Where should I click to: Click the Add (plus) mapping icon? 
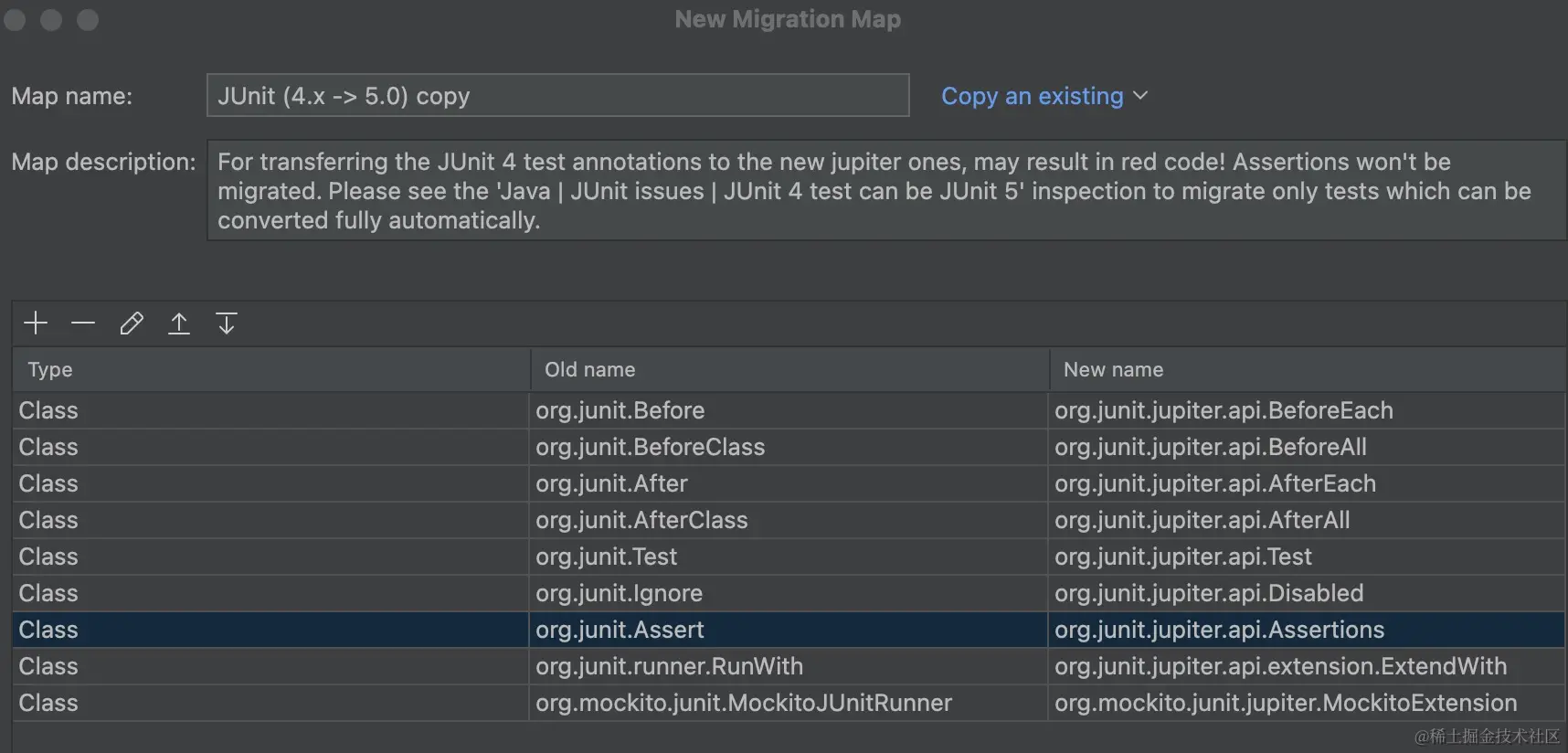(36, 323)
